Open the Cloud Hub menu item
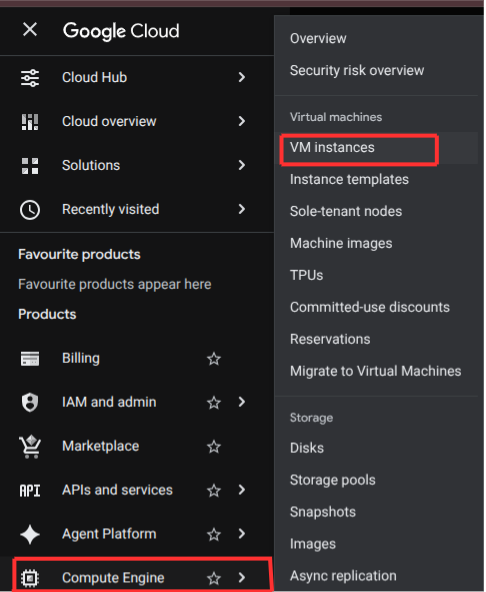The height and width of the screenshot is (592, 486). click(x=95, y=77)
